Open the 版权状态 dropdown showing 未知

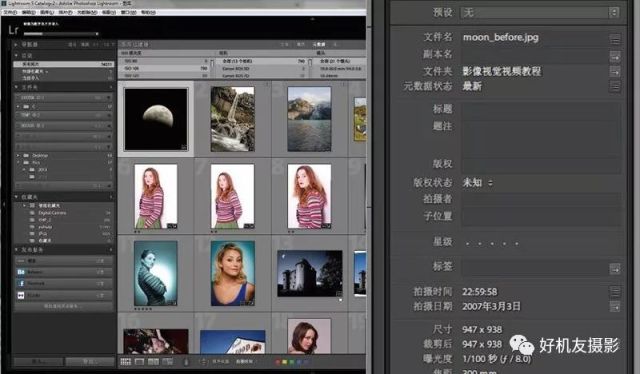coord(478,183)
